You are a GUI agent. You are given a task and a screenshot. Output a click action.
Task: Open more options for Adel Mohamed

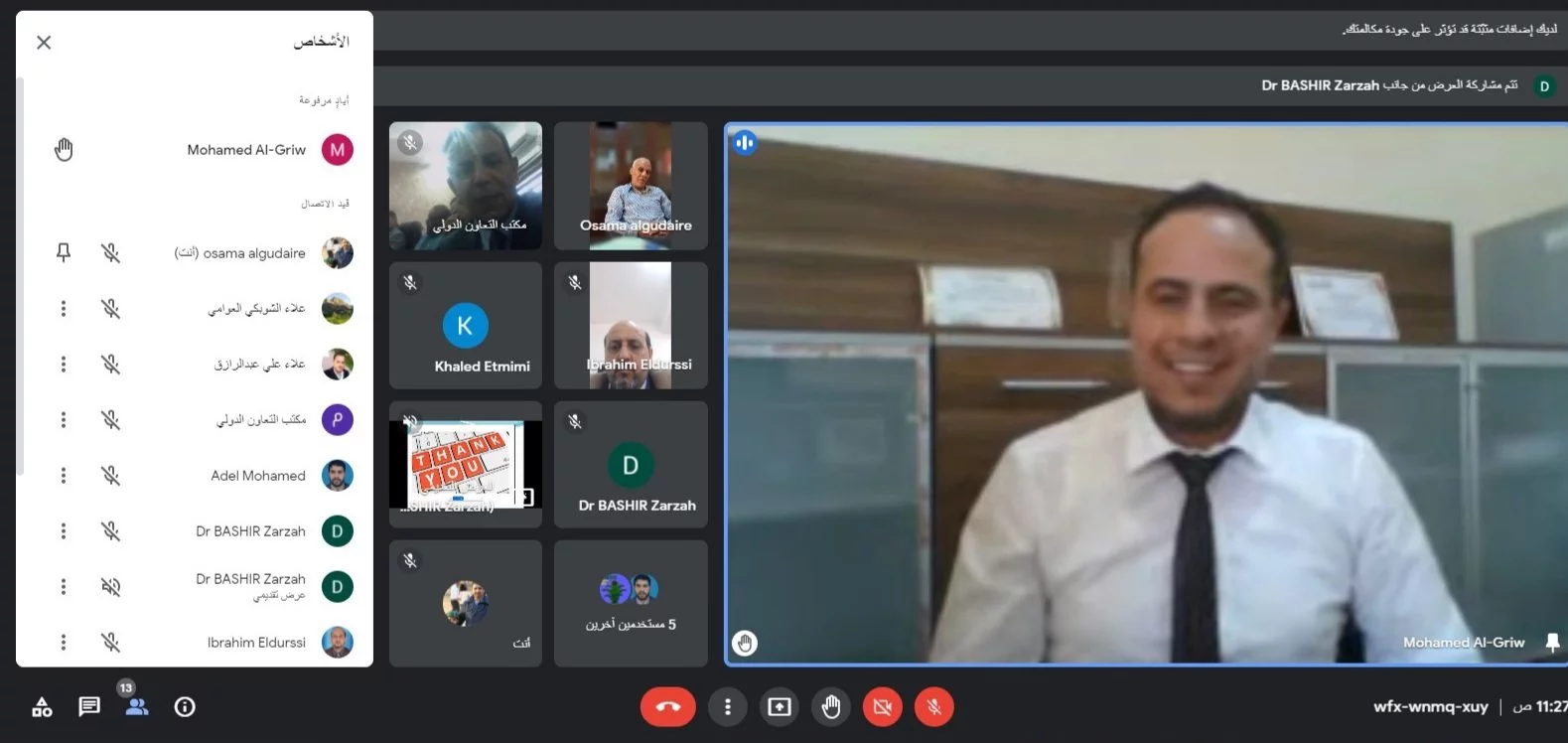tap(64, 476)
